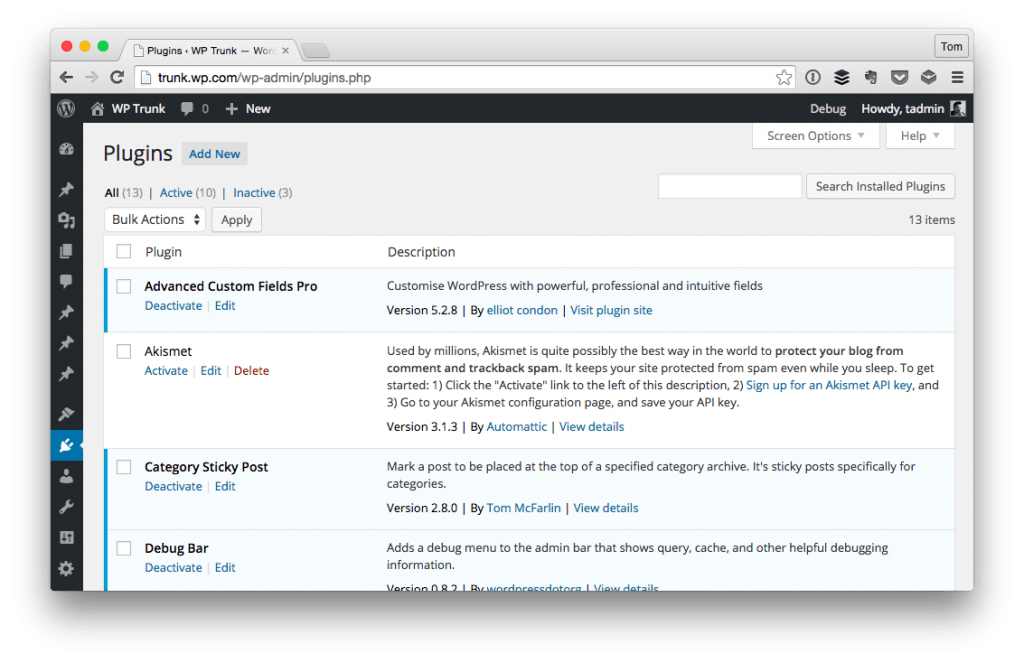This screenshot has height=663, width=1024.
Task: Check the Advanced Custom Fields Pro checkbox
Action: point(123,286)
